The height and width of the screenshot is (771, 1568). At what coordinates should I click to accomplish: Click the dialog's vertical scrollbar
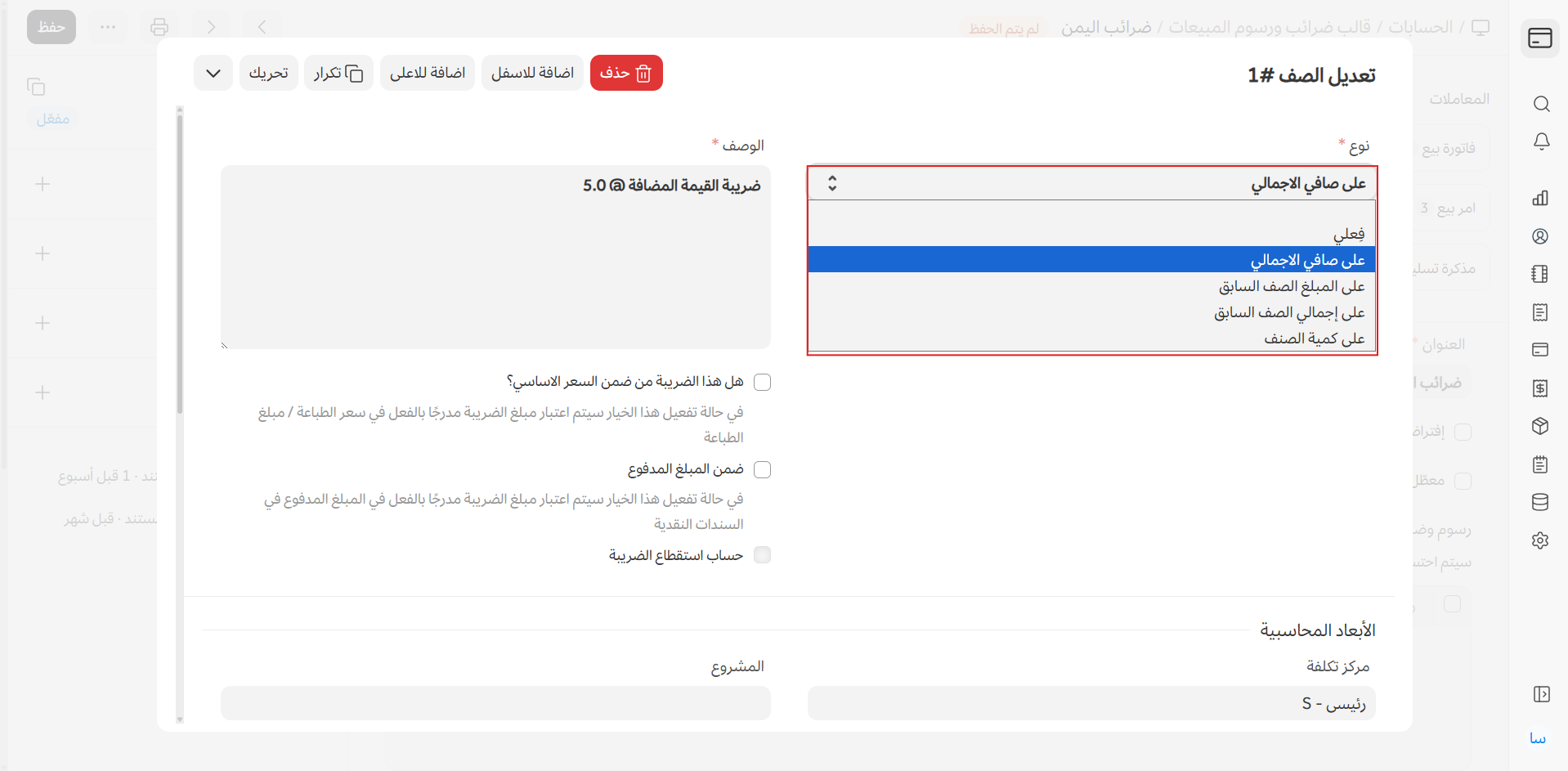click(180, 262)
